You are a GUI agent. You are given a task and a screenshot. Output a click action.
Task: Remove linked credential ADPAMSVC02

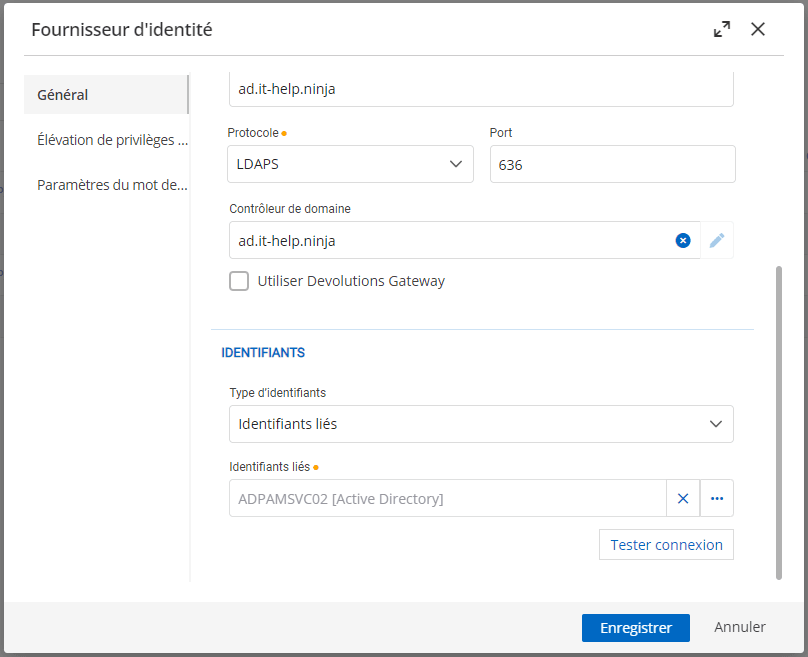(x=683, y=498)
